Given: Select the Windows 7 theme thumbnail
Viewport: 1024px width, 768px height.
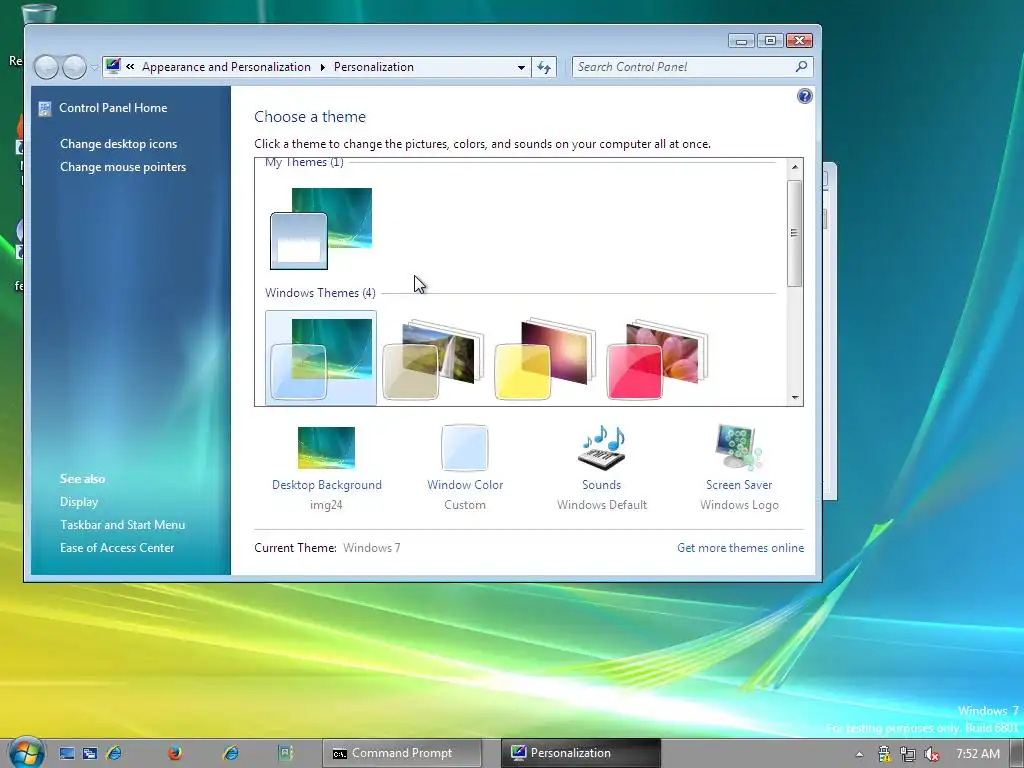Looking at the screenshot, I should click(x=321, y=358).
